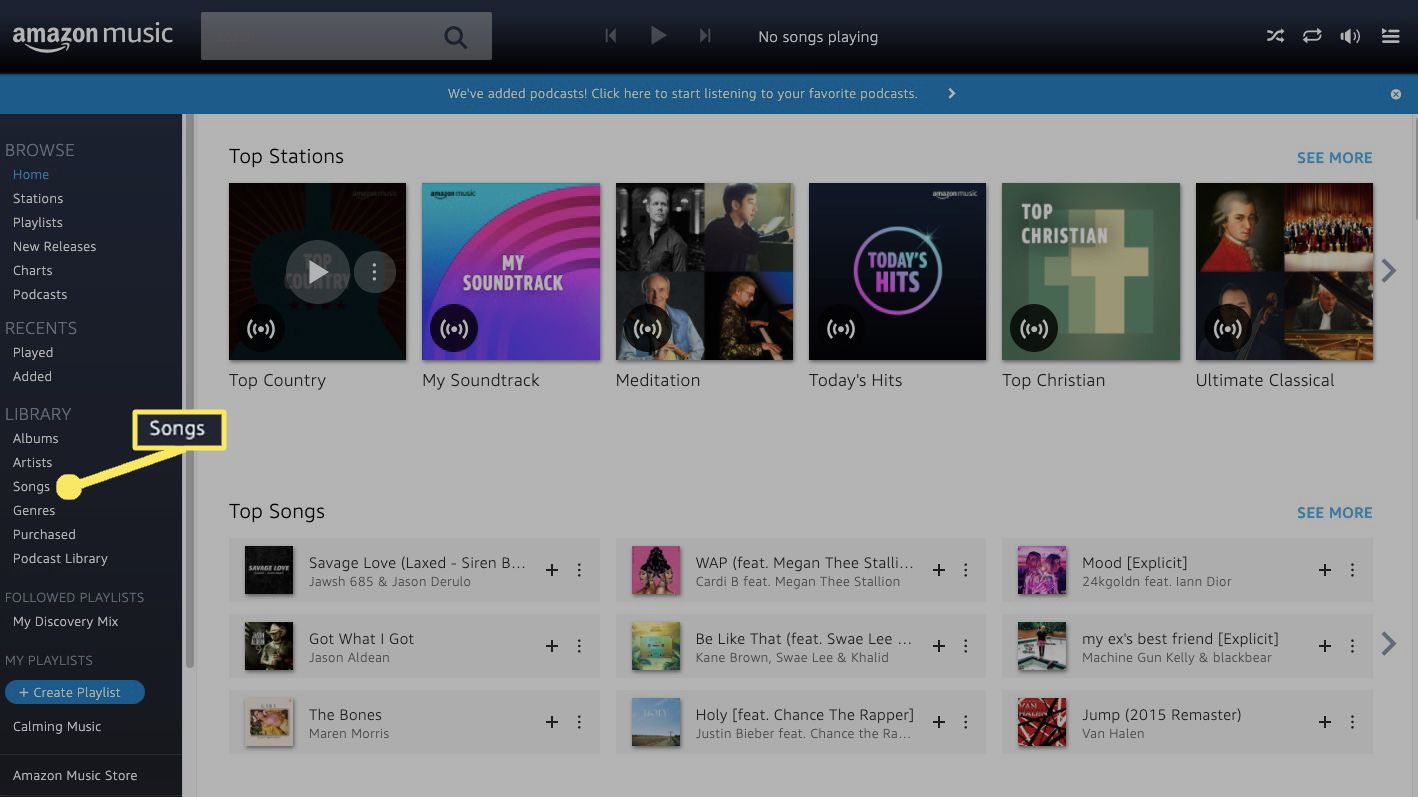Open Calming Music playlist
This screenshot has width=1418, height=797.
(57, 726)
